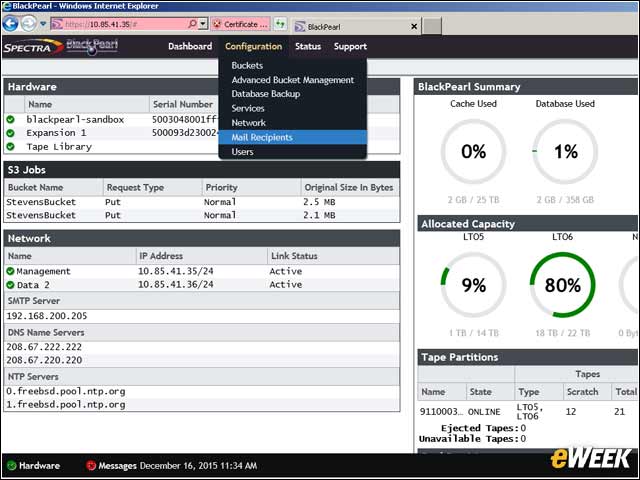640x480 pixels.
Task: Click the Hardware status icon in footer
Action: pyautogui.click(x=11, y=466)
